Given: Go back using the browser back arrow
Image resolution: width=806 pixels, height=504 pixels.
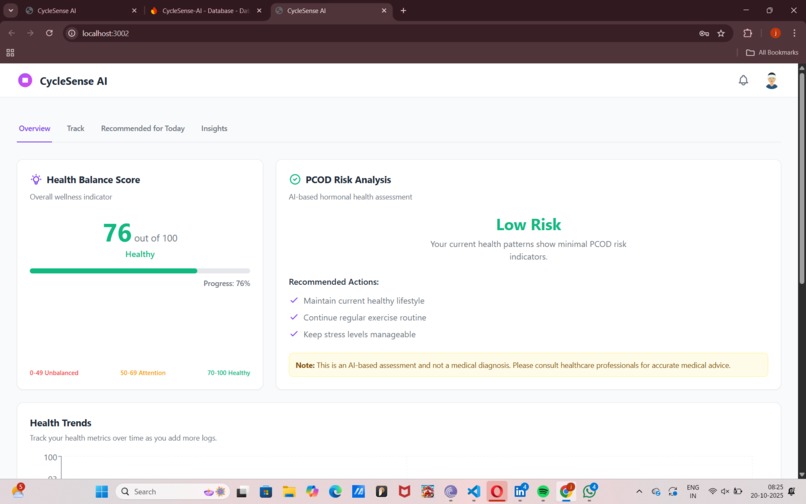Looking at the screenshot, I should pyautogui.click(x=12, y=33).
